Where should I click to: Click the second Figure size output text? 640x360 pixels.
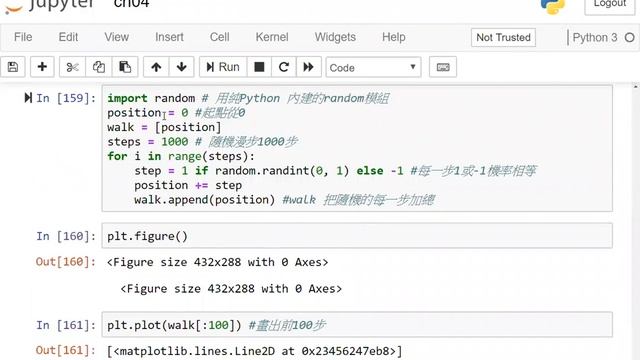(x=231, y=289)
